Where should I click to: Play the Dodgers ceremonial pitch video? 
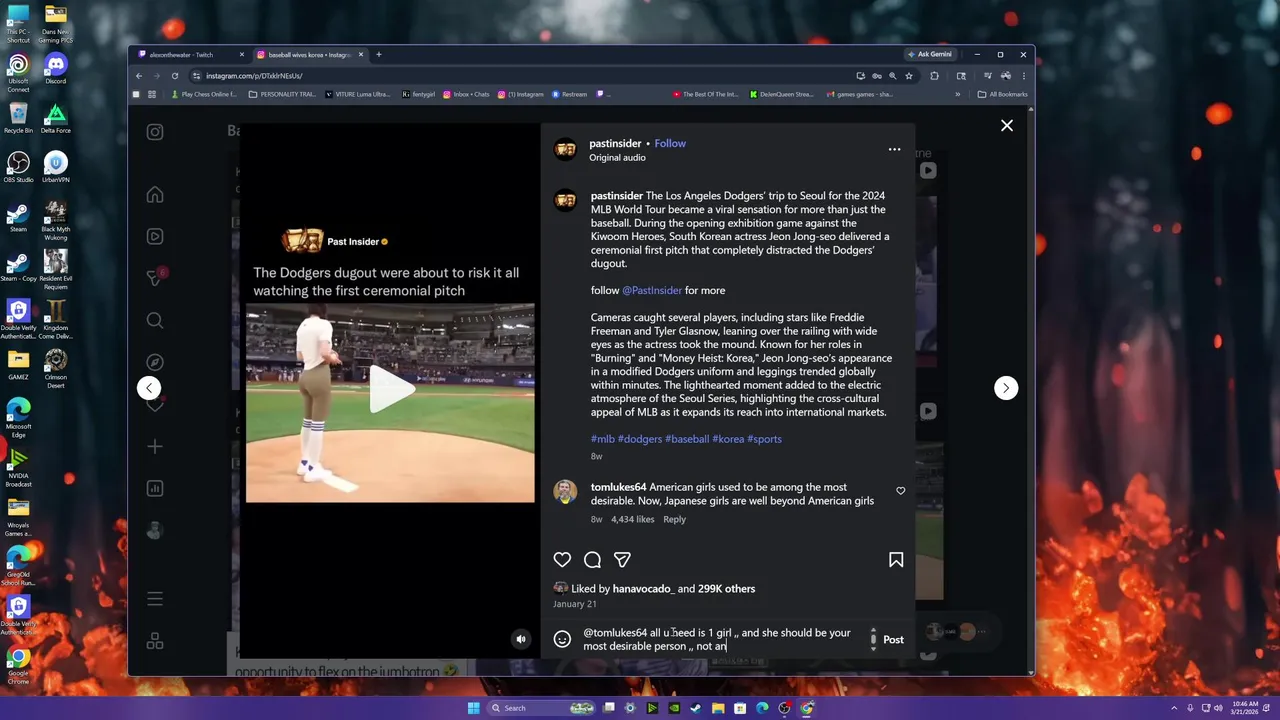(390, 389)
